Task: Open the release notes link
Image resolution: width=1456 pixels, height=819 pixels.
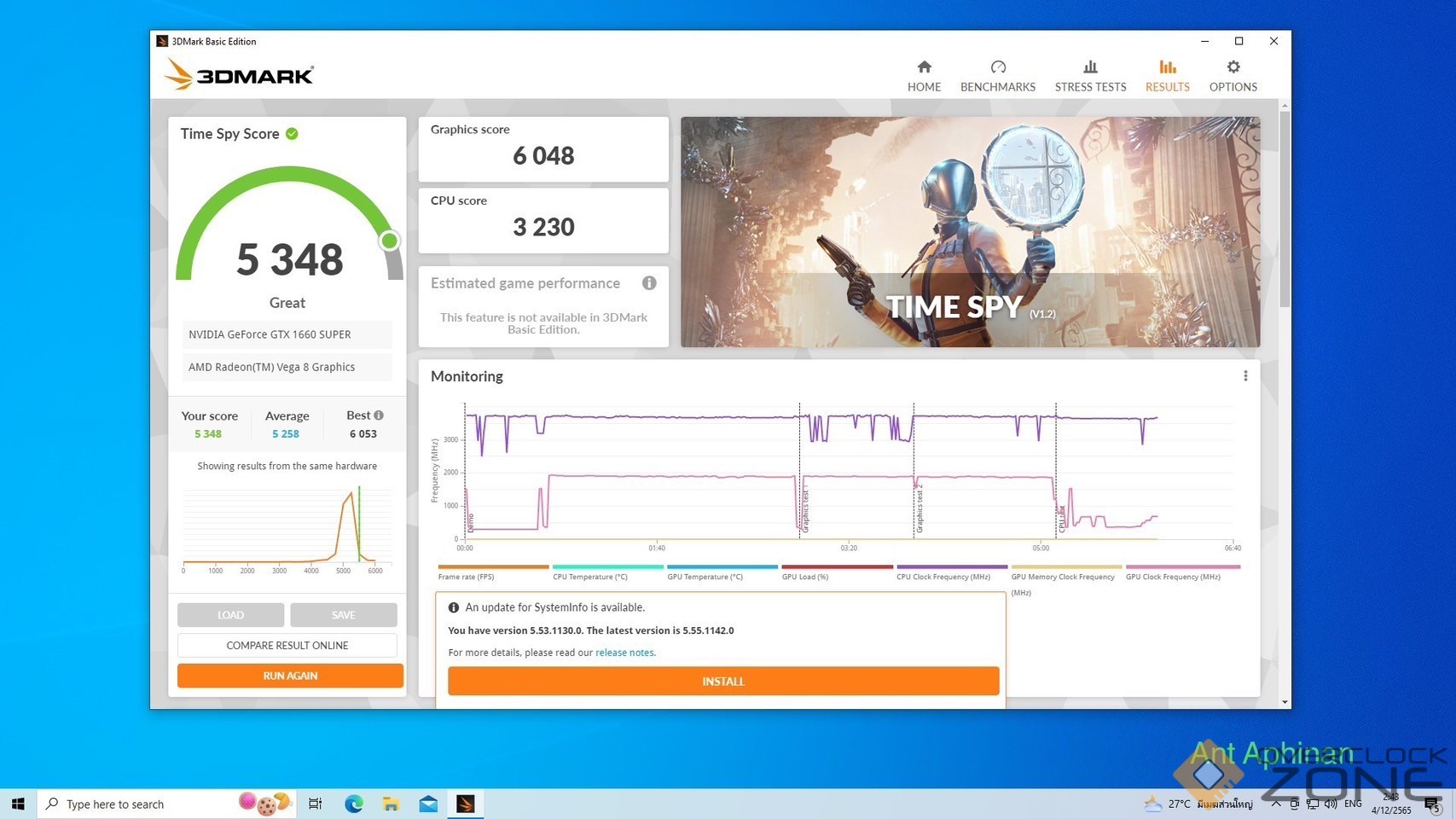Action: tap(624, 653)
